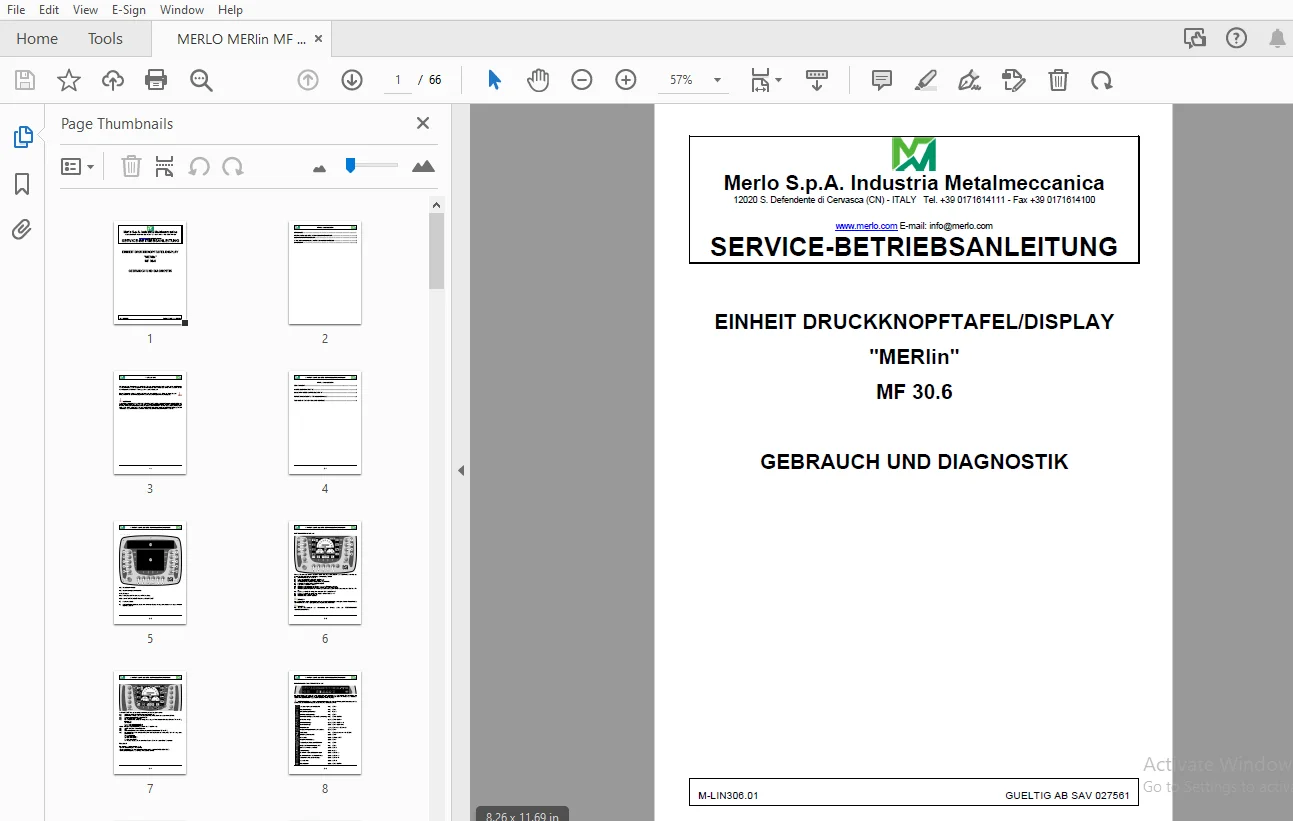Enlarge thumbnail size large mountain icon

coord(424,166)
